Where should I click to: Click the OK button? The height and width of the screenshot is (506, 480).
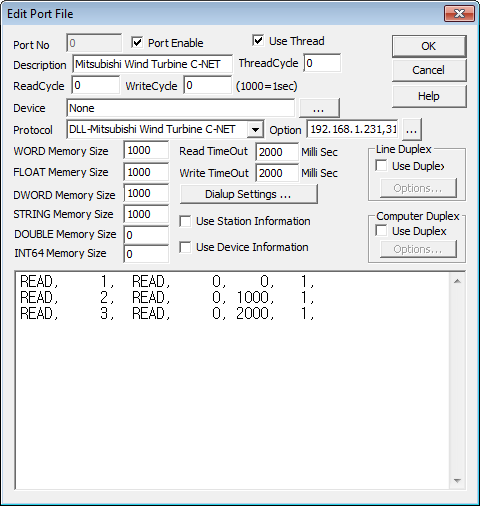[429, 46]
